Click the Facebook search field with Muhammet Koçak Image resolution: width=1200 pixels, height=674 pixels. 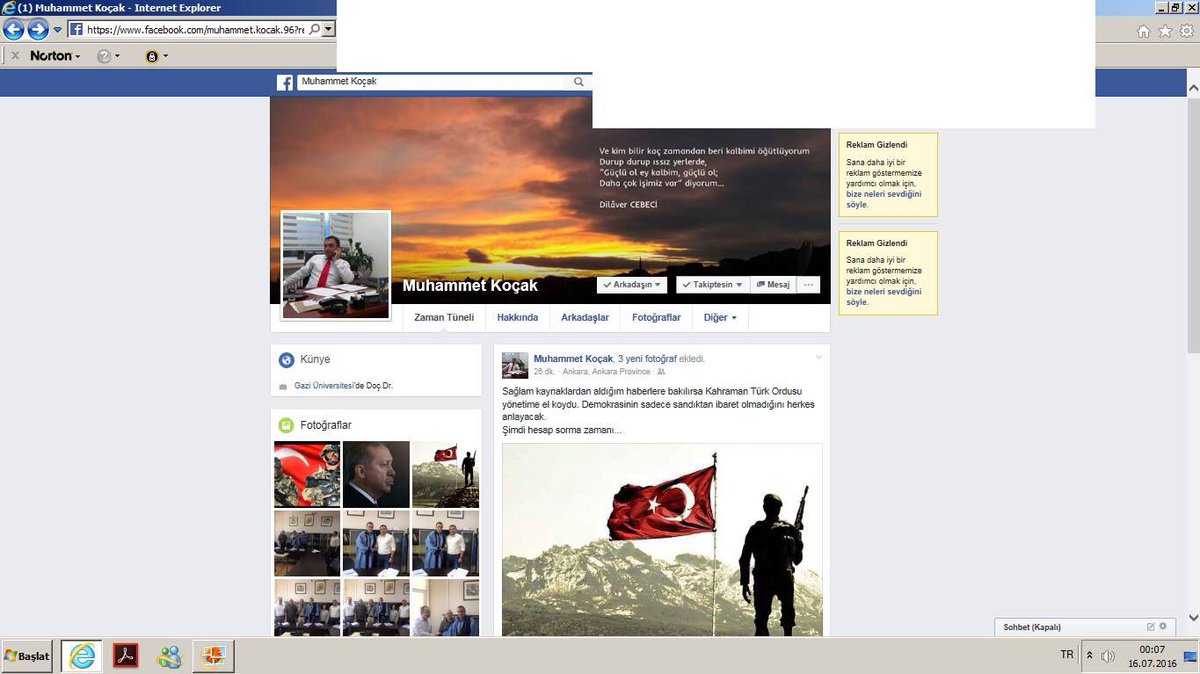[436, 82]
